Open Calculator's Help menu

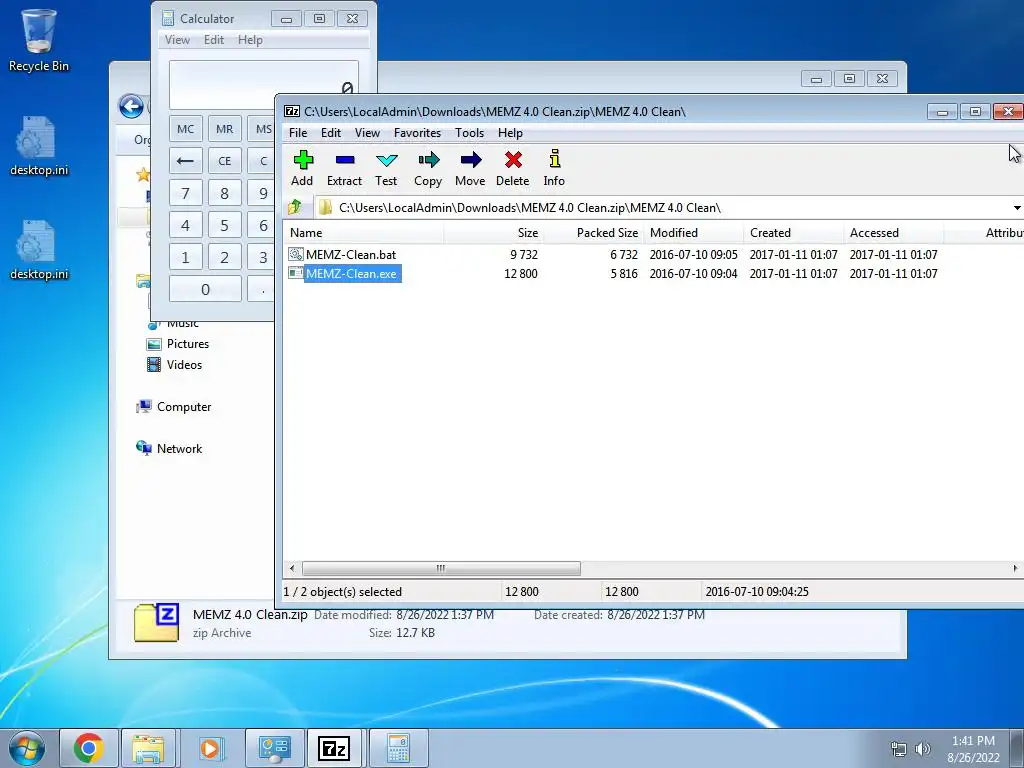pos(250,40)
